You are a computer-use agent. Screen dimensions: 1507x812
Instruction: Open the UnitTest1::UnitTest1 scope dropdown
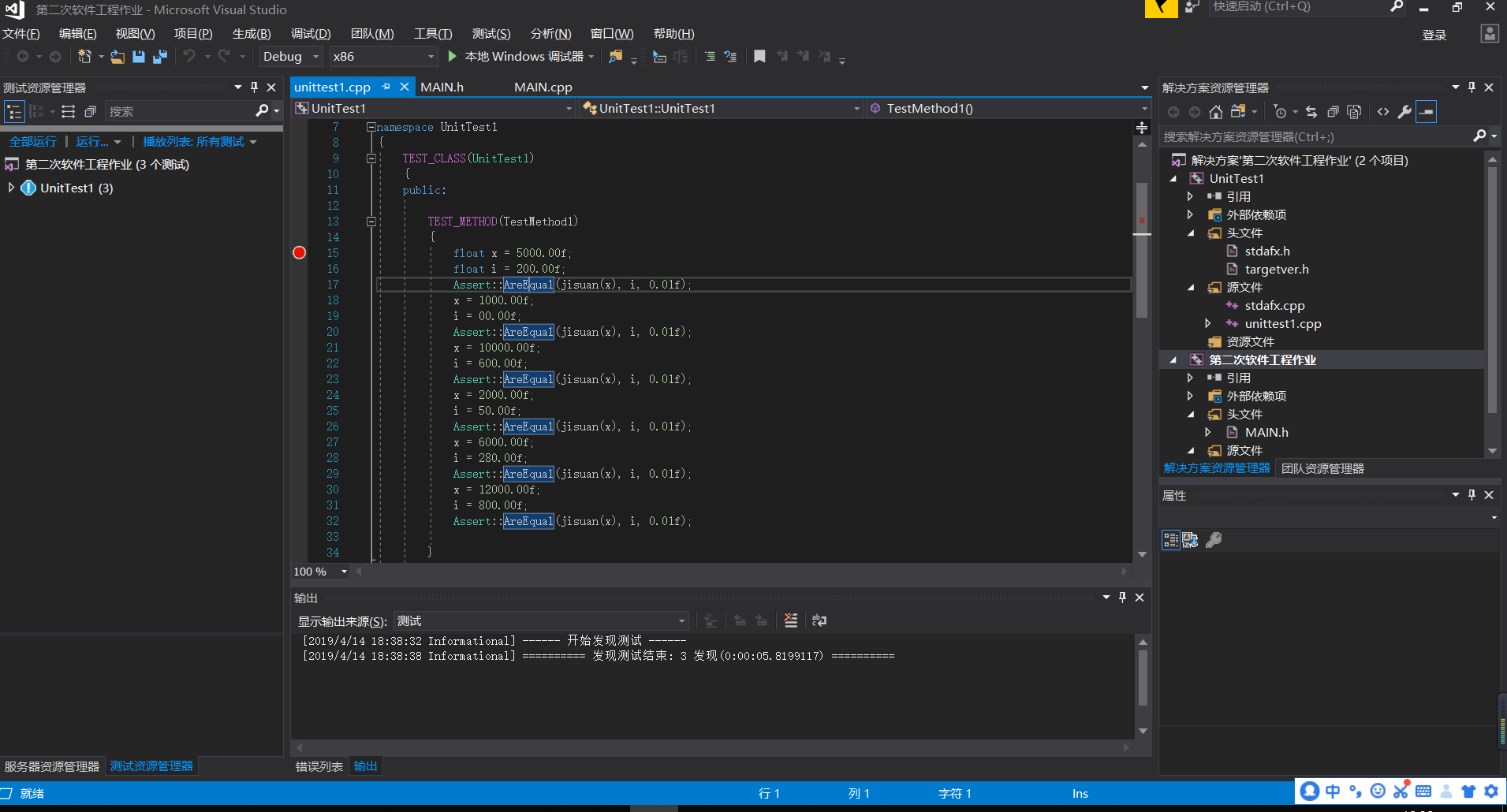722,108
